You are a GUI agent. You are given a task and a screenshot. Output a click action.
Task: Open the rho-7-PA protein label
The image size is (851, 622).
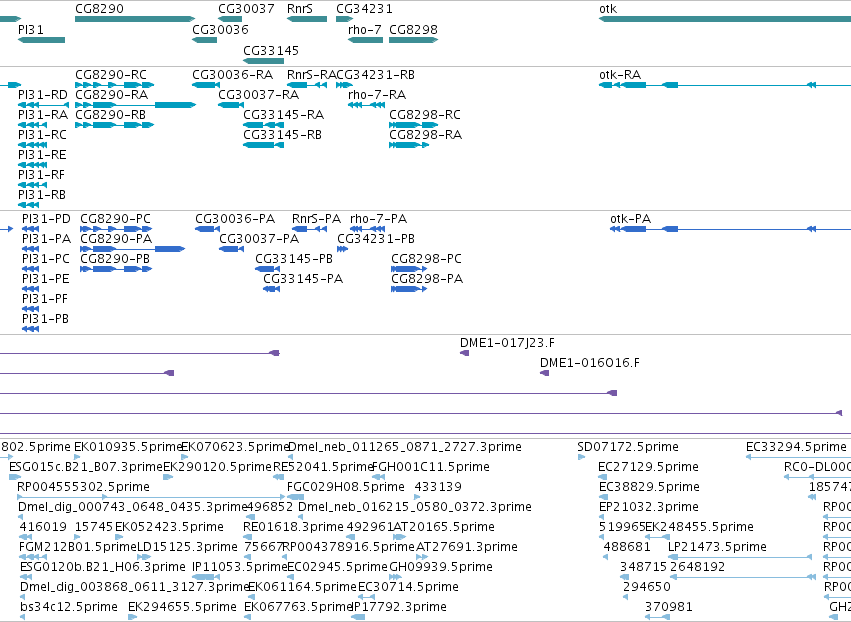[x=378, y=219]
